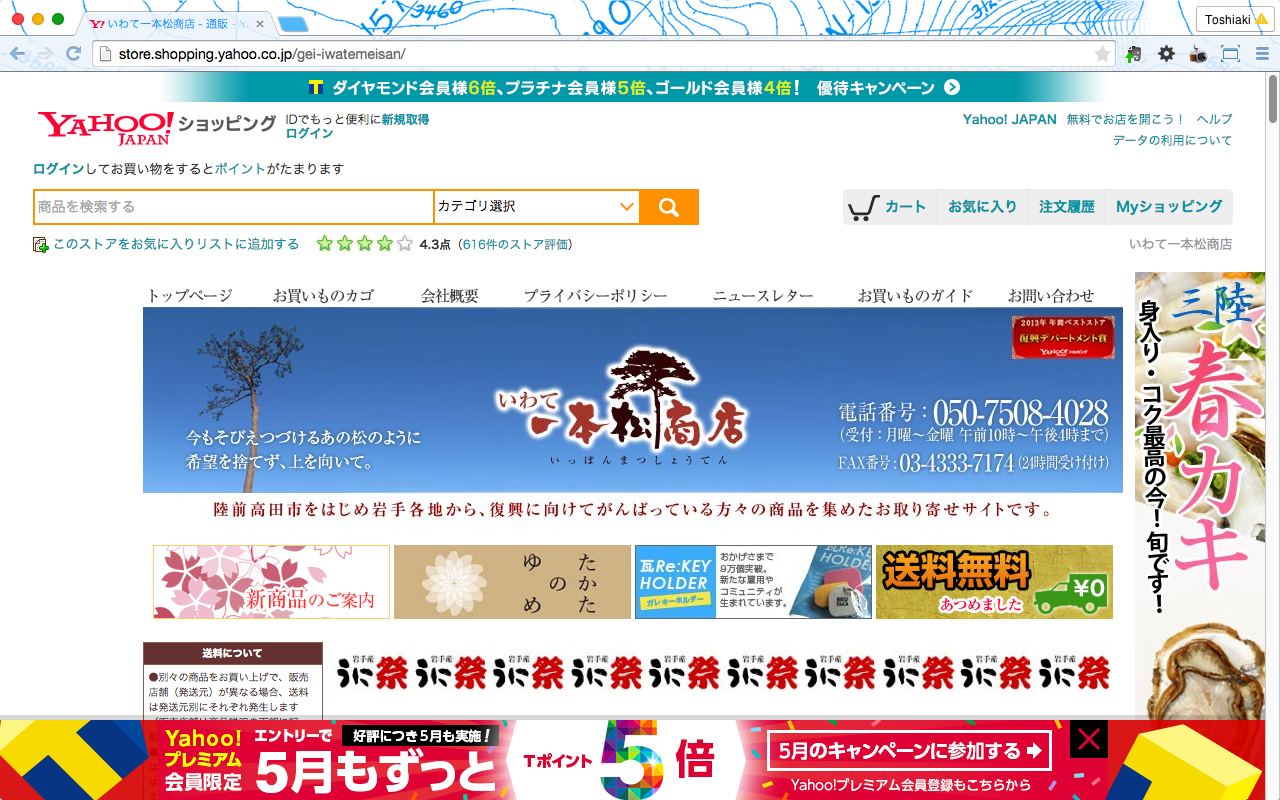Click the add-to-favorites plus icon

[x=40, y=244]
